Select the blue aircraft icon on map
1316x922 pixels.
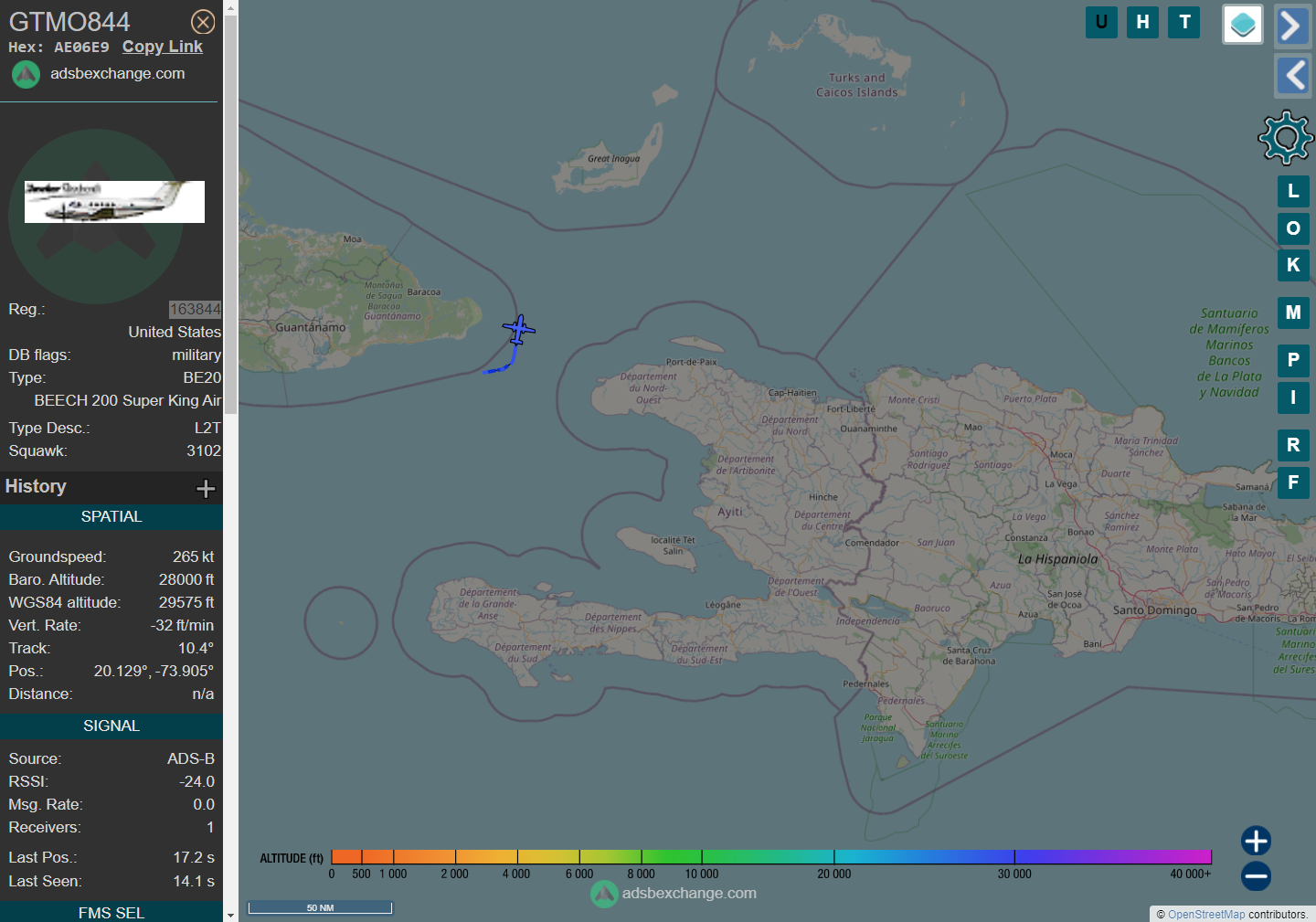[519, 329]
